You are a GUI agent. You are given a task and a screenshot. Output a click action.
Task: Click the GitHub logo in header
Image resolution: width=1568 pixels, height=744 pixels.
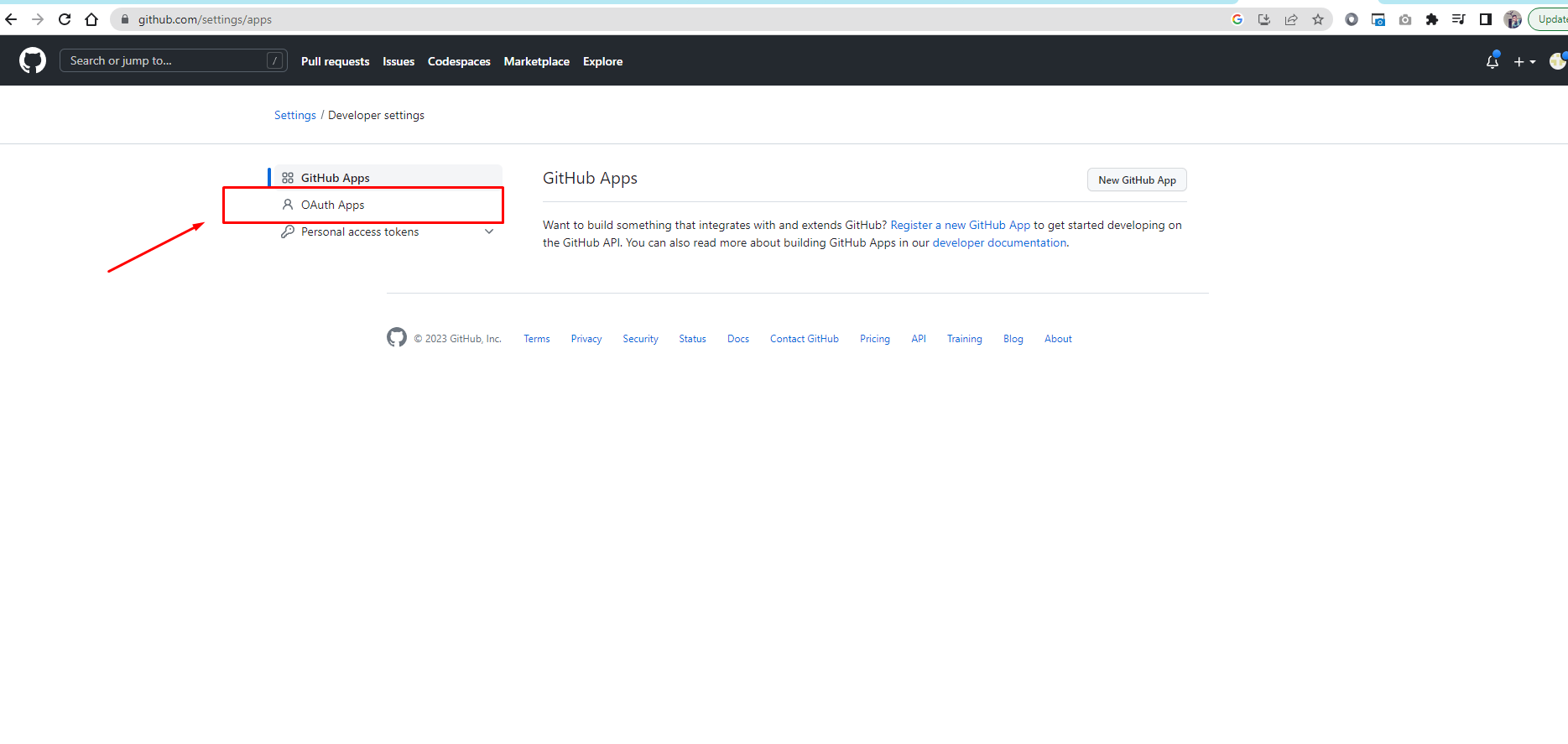pos(33,60)
